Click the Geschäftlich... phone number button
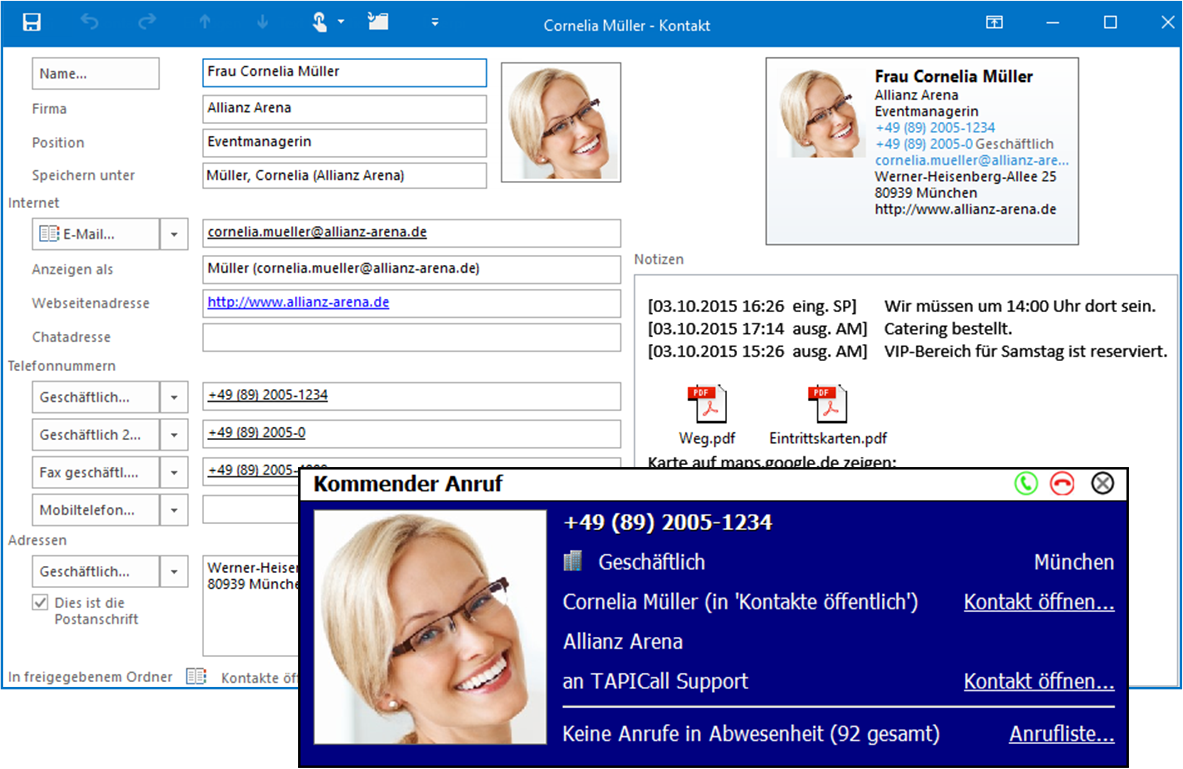This screenshot has height=769, width=1183. pyautogui.click(x=96, y=397)
